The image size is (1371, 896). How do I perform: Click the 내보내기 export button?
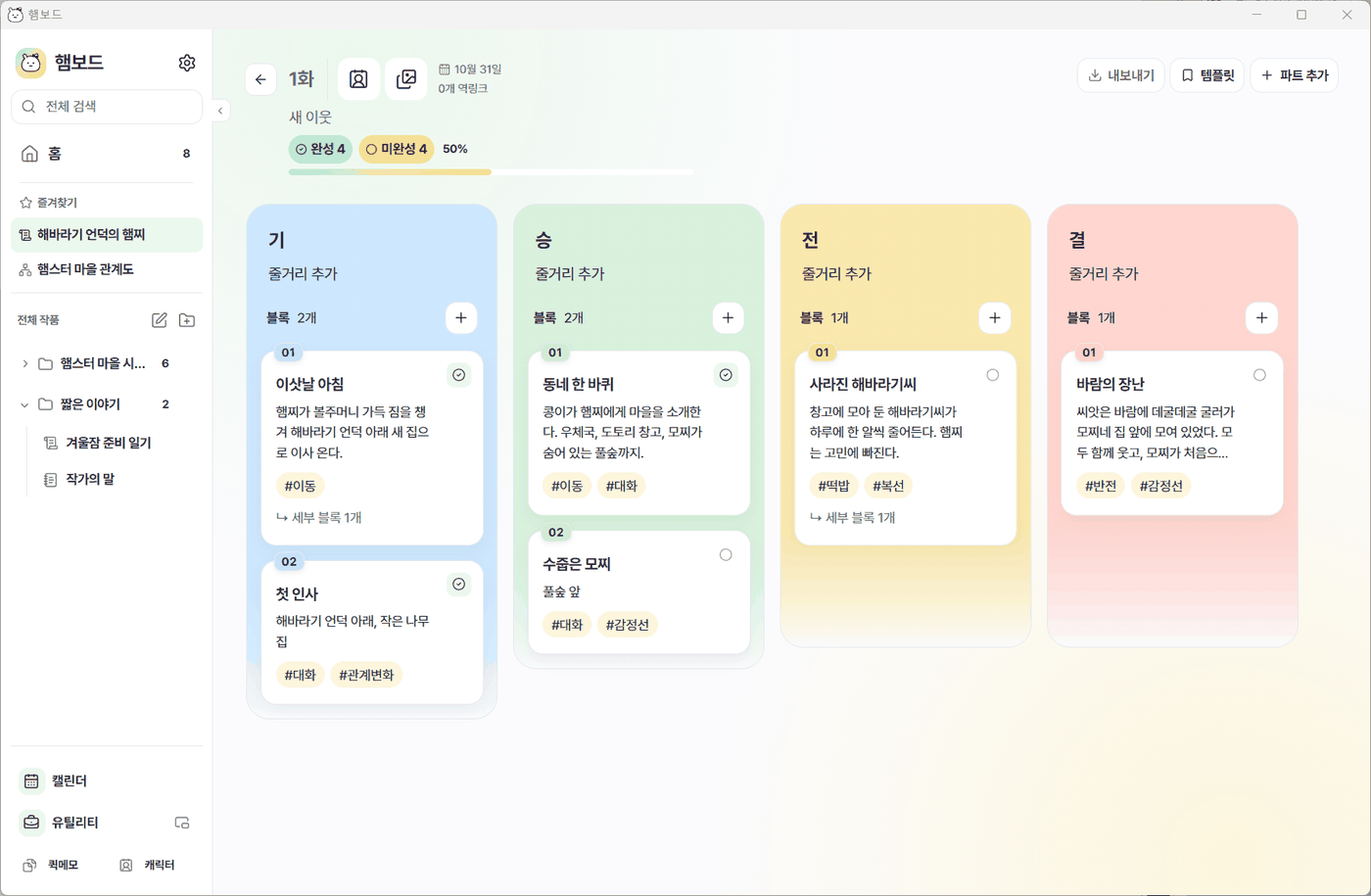(1121, 75)
